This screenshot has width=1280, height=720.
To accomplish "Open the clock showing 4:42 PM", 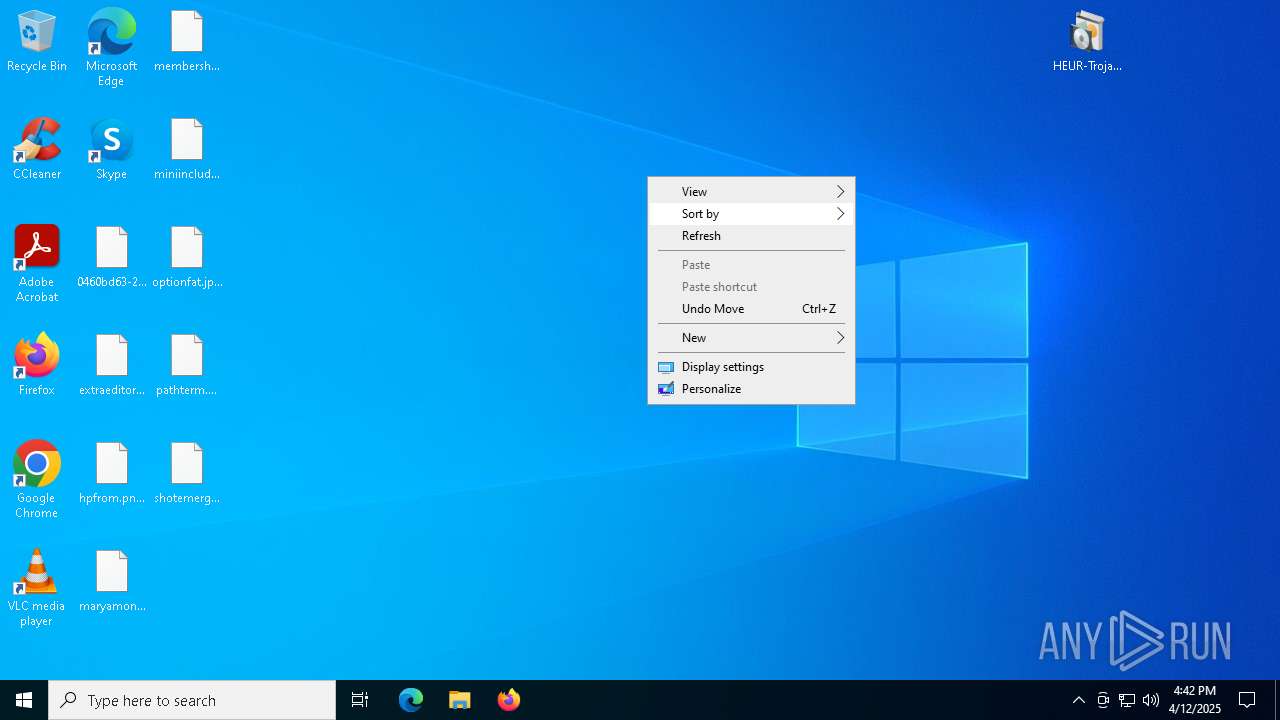I will [1195, 700].
